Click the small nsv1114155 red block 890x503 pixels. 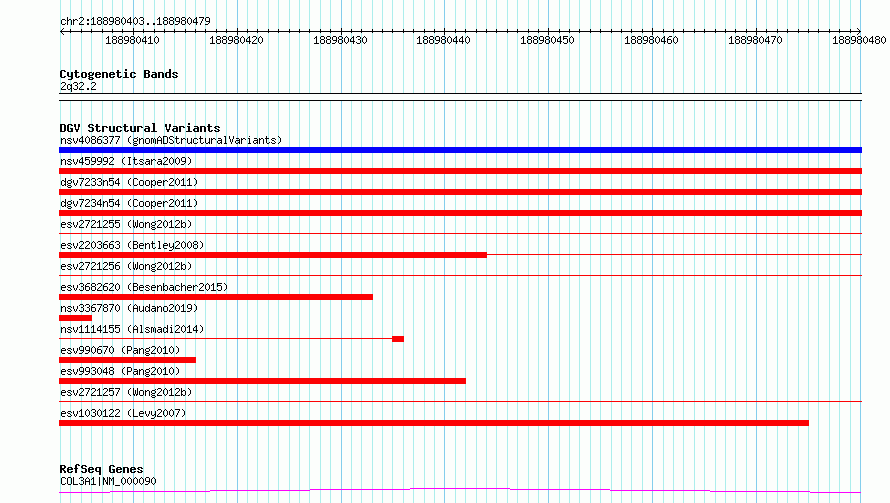pos(398,339)
